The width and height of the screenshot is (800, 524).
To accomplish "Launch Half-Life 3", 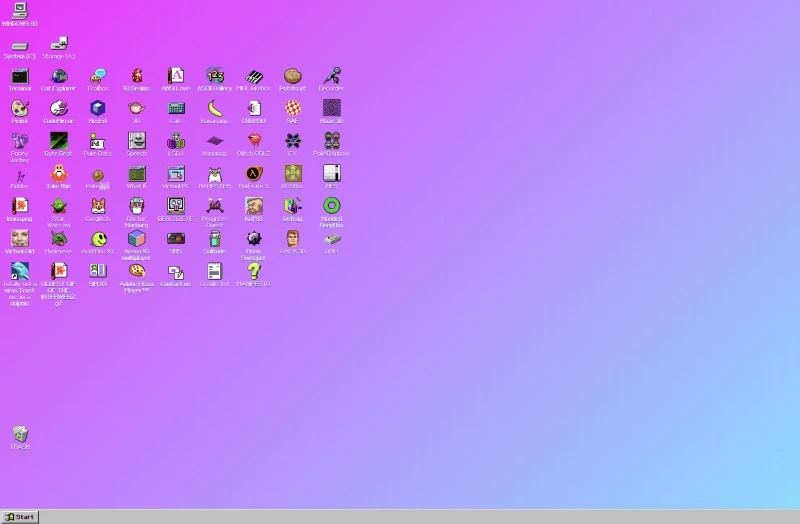I will [x=254, y=173].
